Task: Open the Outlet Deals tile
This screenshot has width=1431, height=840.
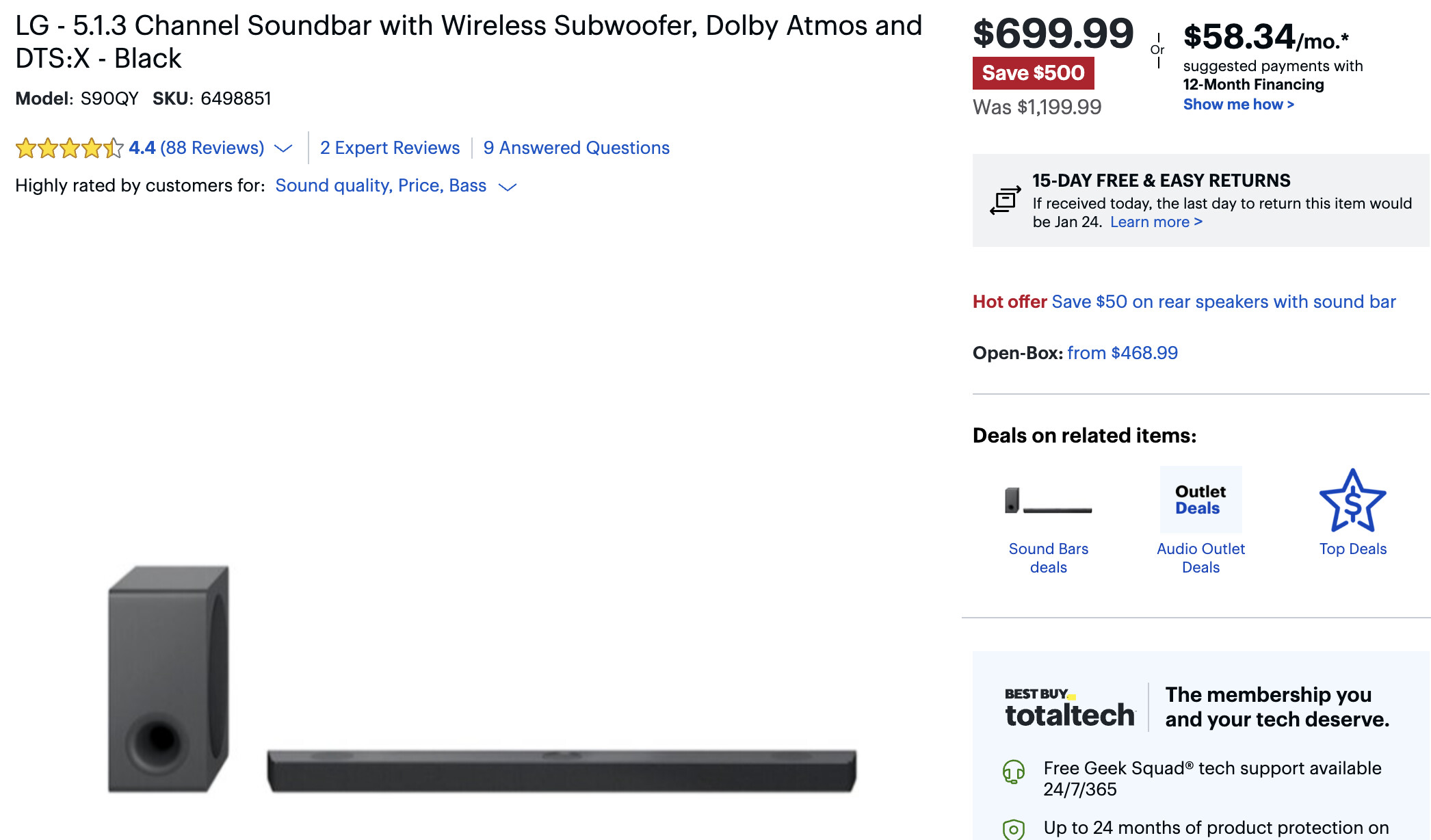Action: [x=1200, y=499]
